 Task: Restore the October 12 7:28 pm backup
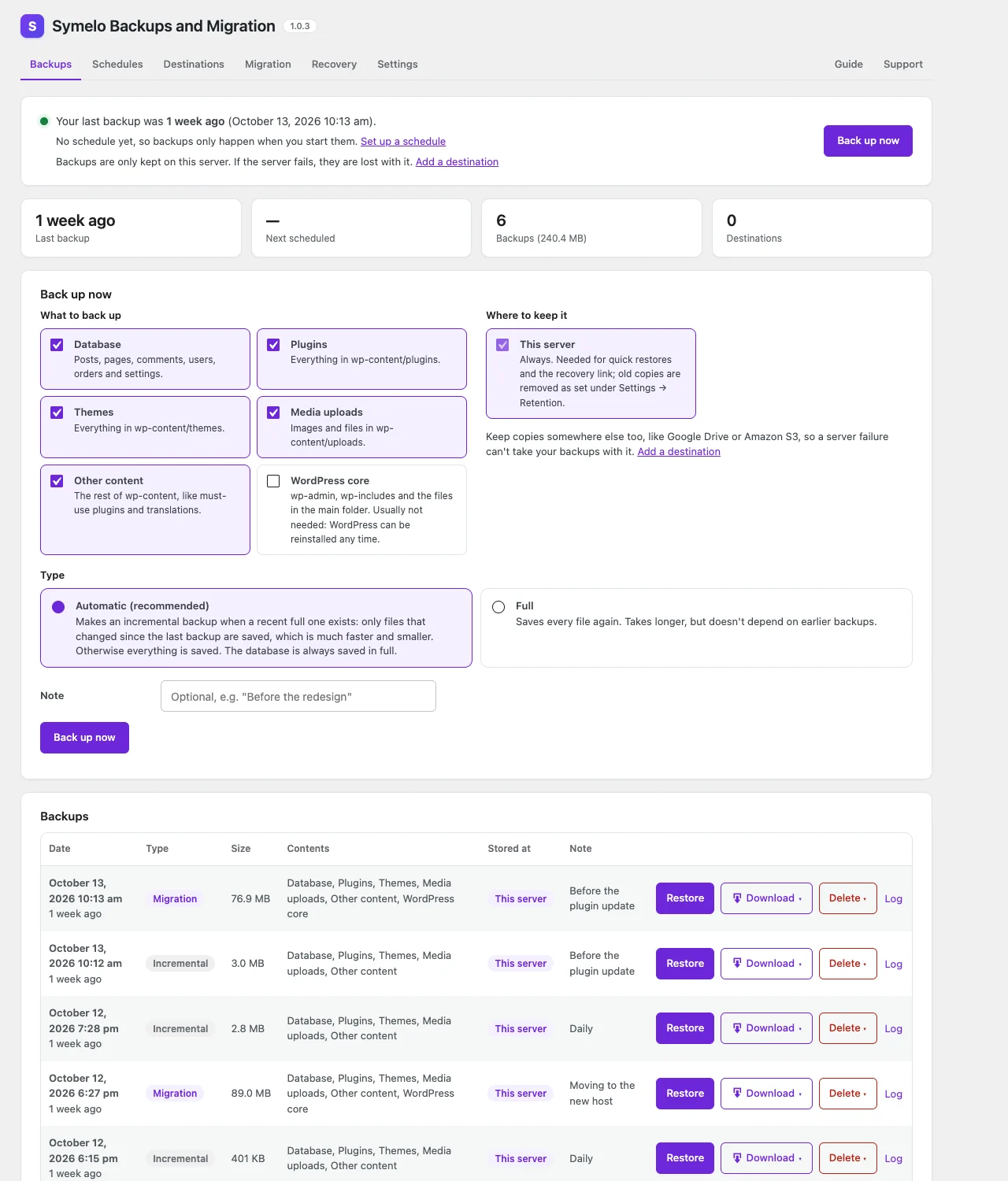(685, 1028)
